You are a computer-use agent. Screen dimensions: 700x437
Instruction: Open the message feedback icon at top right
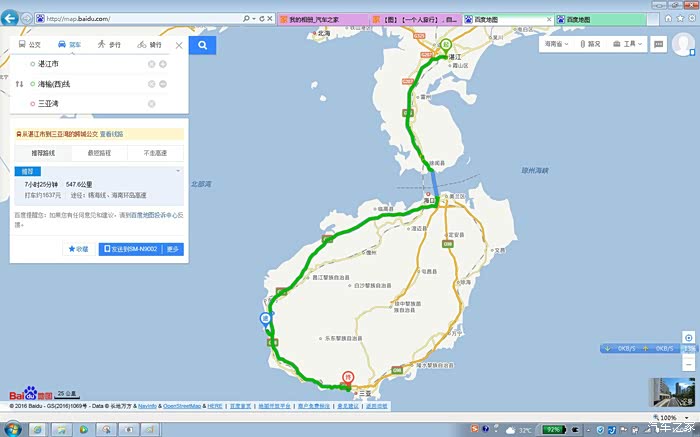pyautogui.click(x=660, y=44)
